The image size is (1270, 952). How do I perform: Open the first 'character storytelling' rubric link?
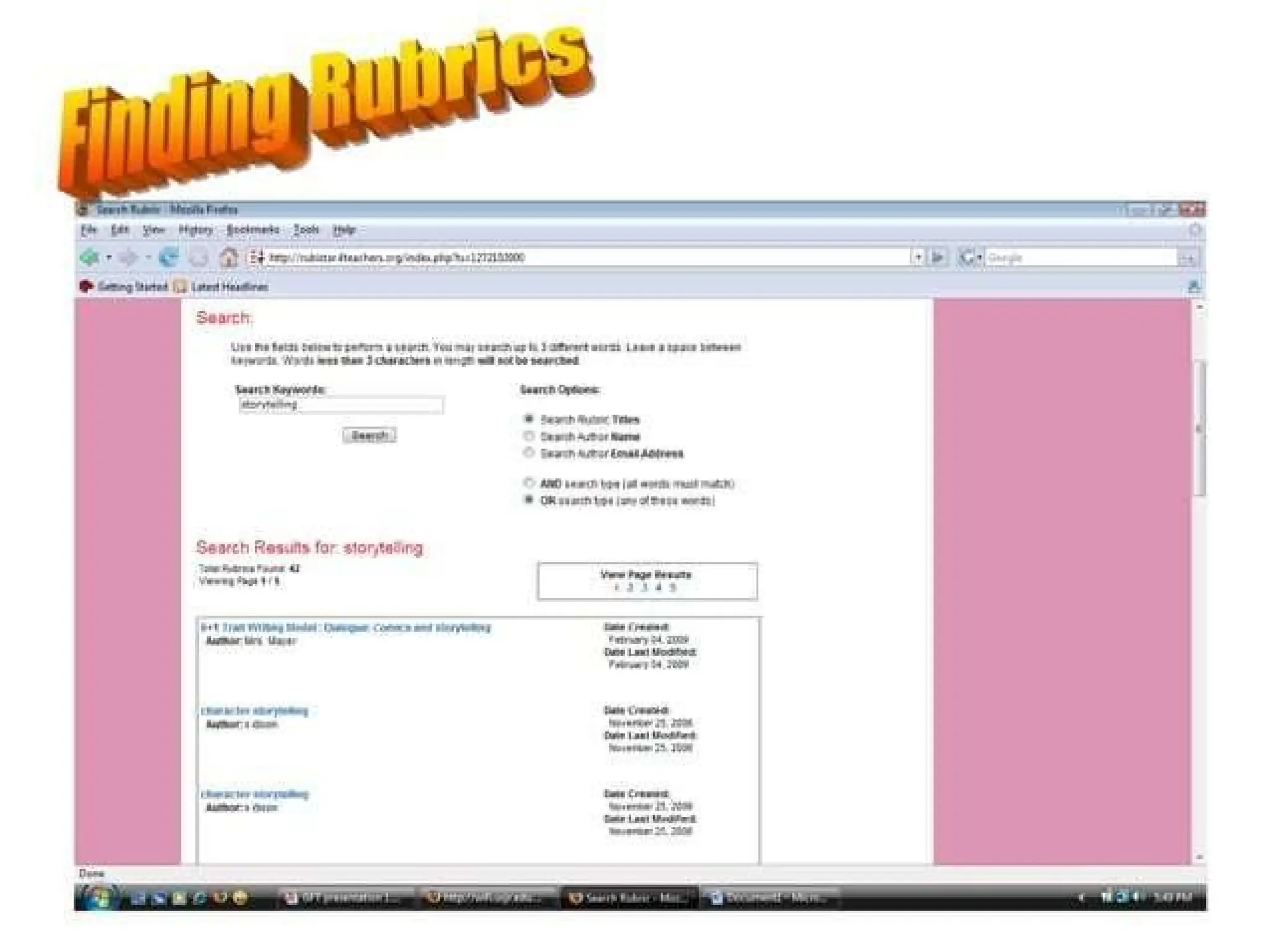(255, 711)
